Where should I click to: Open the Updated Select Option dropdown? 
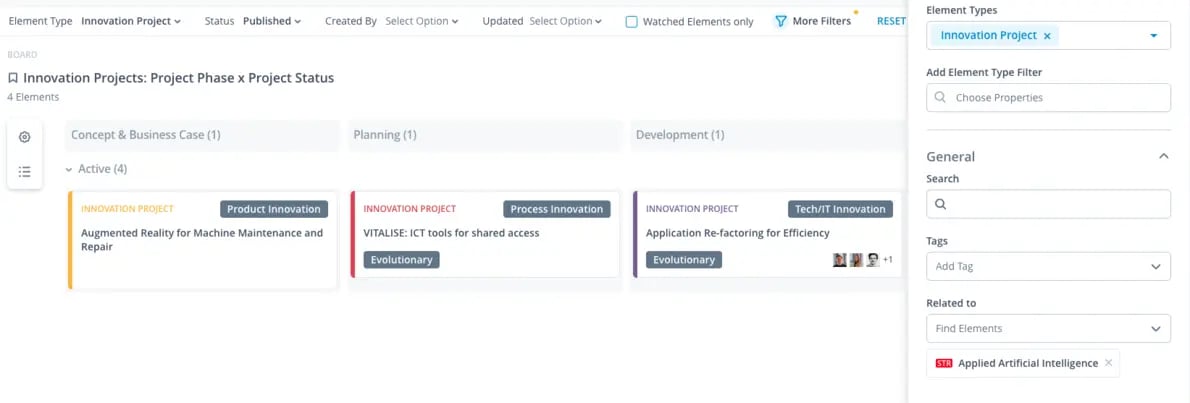pyautogui.click(x=565, y=21)
